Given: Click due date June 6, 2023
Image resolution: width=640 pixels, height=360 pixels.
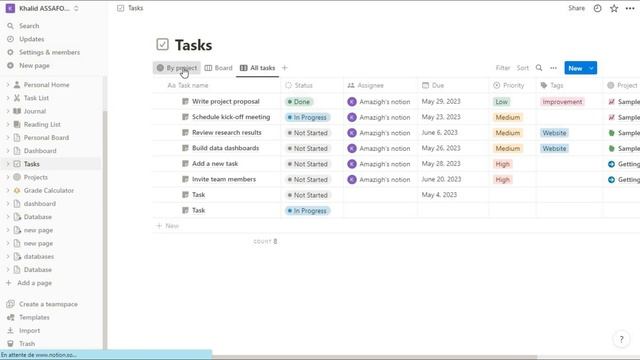Looking at the screenshot, I should [x=439, y=133].
